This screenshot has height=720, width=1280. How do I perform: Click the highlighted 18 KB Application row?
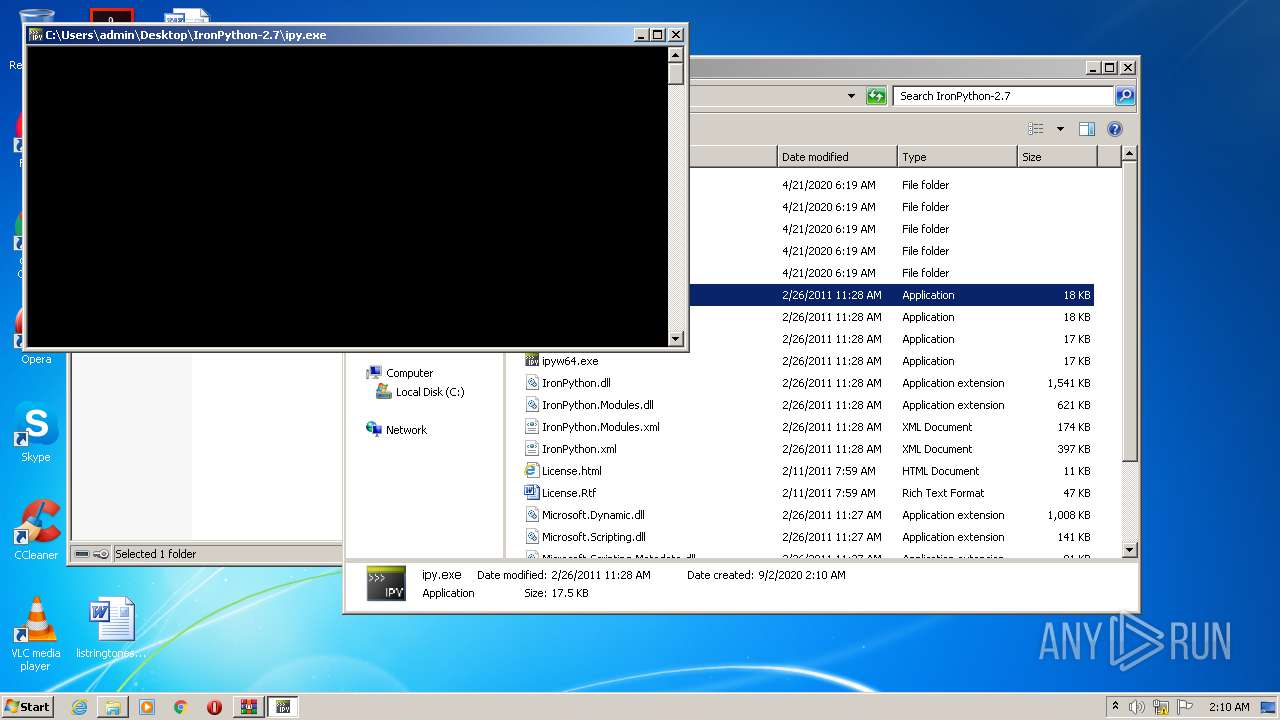891,295
